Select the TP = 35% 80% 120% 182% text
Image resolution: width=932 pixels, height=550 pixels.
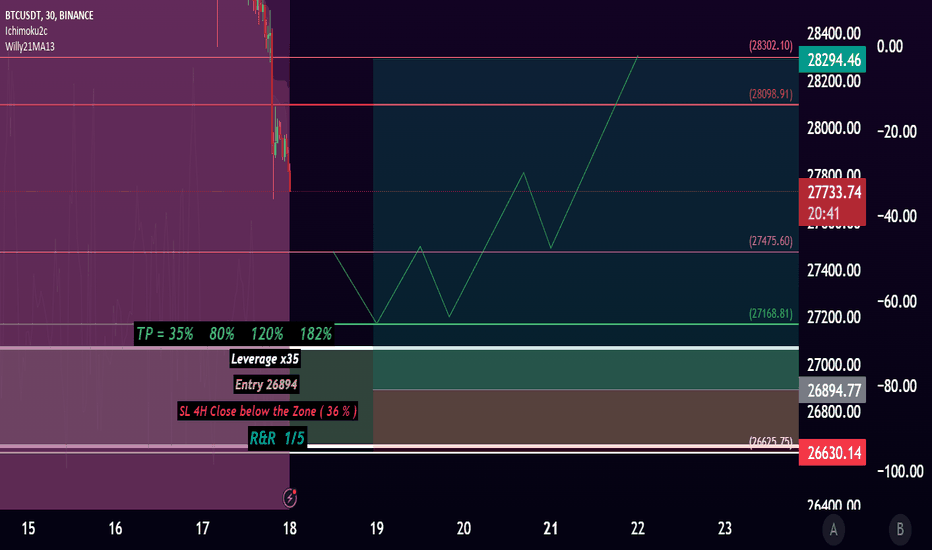(234, 334)
